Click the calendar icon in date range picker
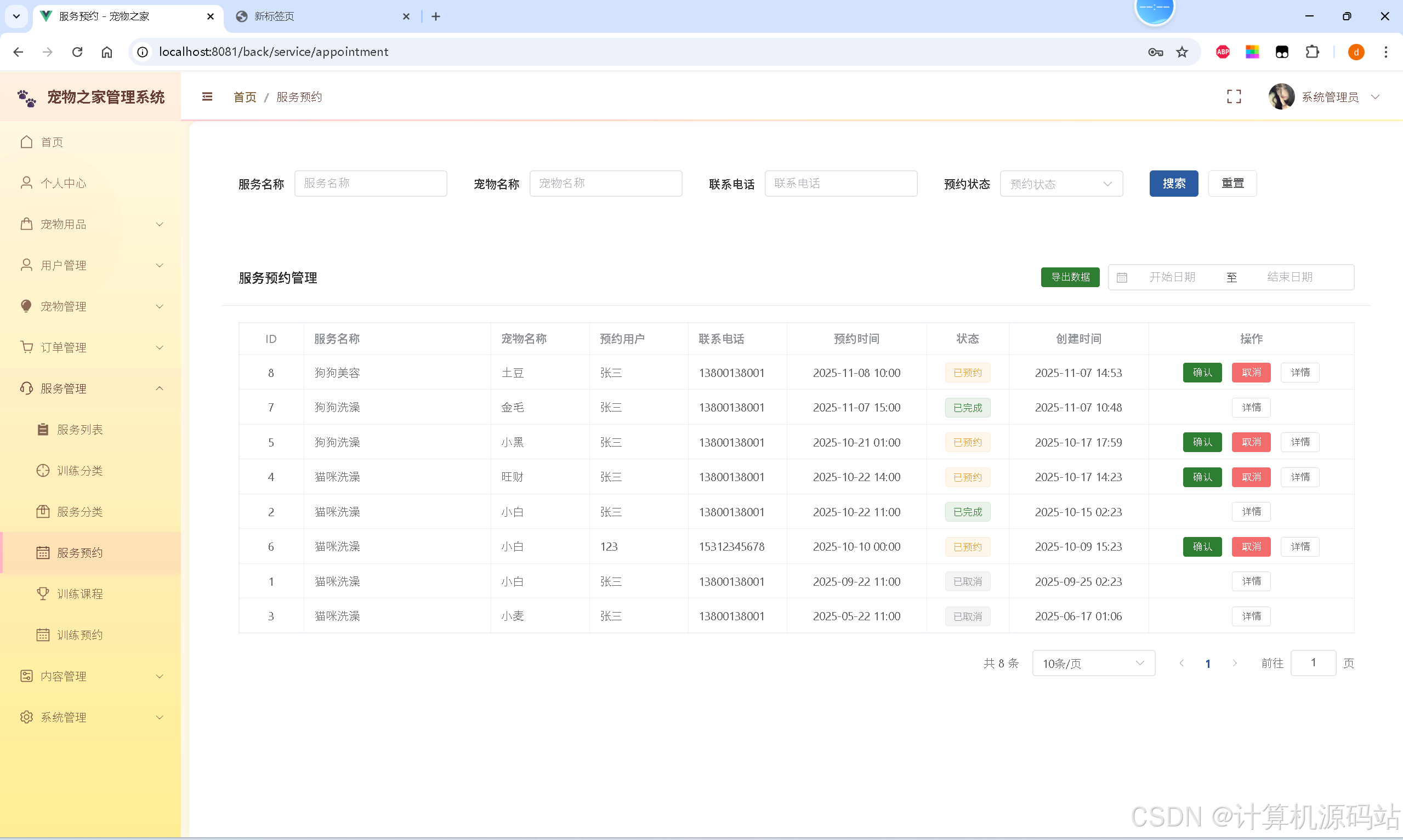1403x840 pixels. [x=1122, y=277]
